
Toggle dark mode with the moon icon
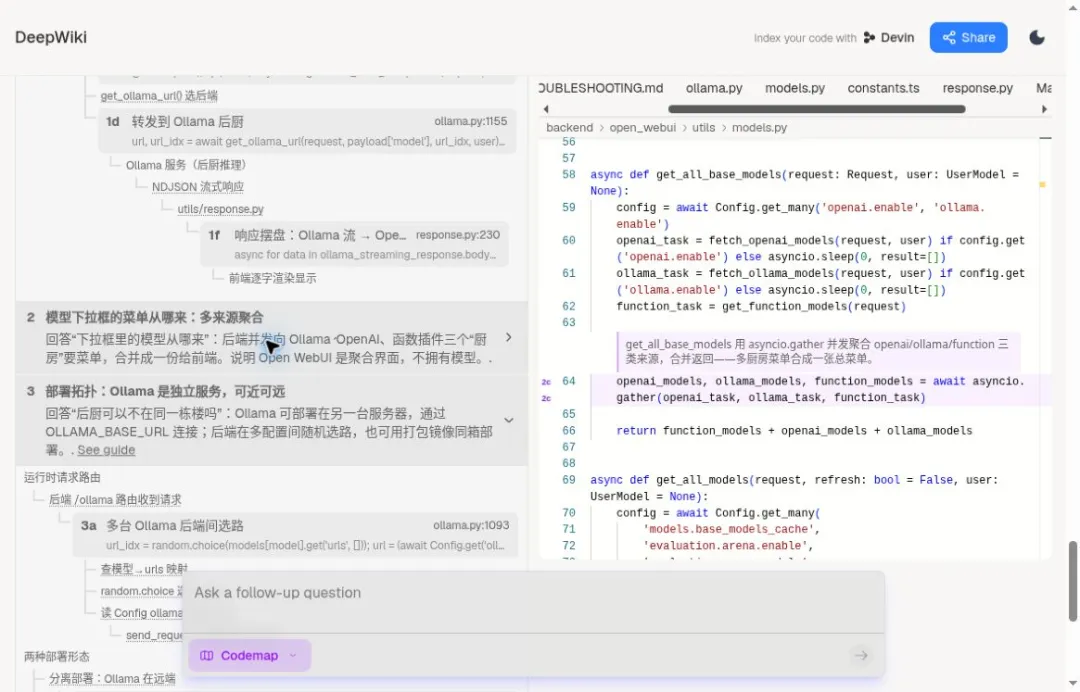pos(1037,38)
